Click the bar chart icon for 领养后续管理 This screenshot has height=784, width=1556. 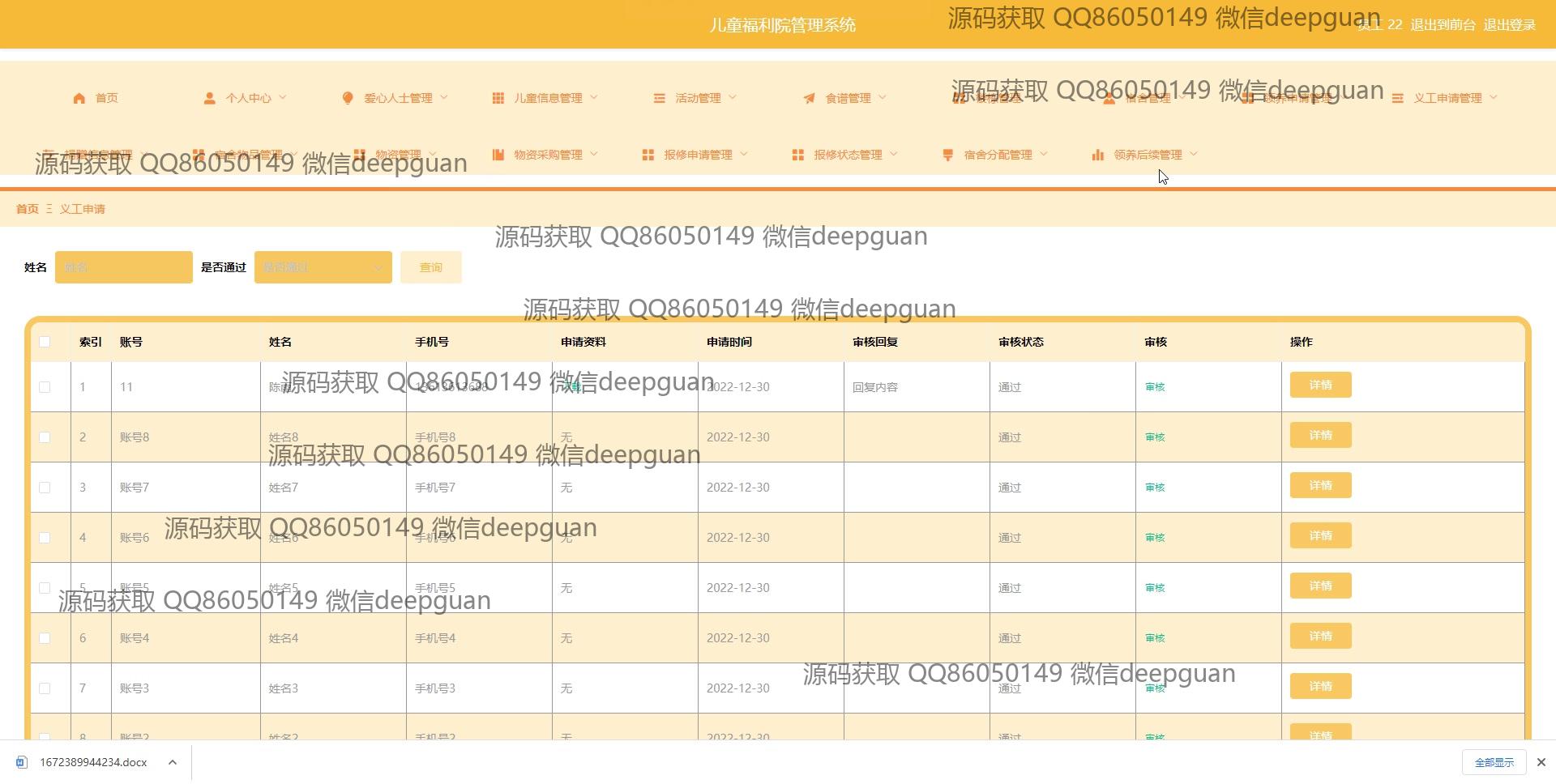1097,155
